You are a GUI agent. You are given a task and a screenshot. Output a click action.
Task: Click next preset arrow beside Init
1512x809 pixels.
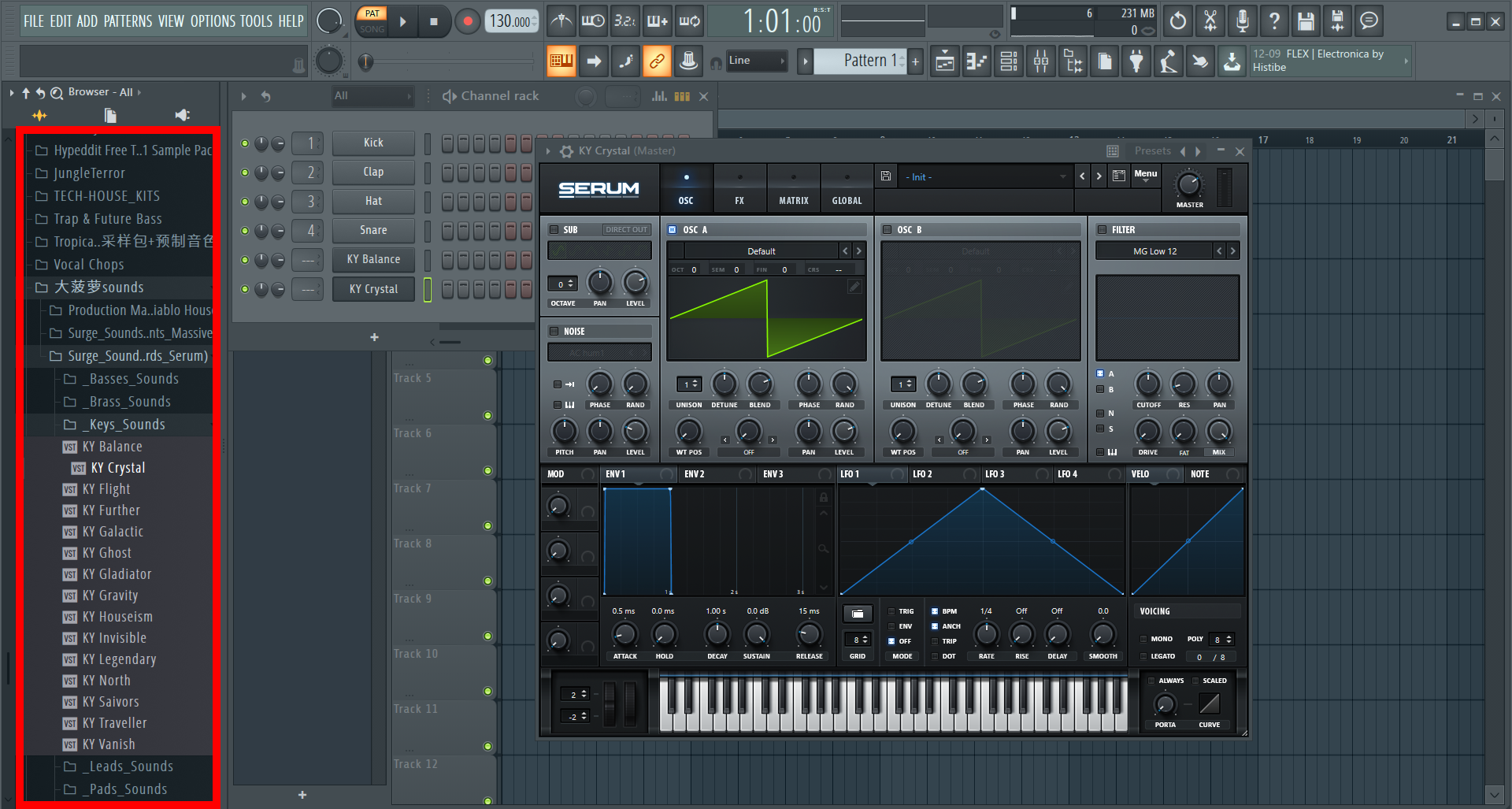[x=1099, y=176]
